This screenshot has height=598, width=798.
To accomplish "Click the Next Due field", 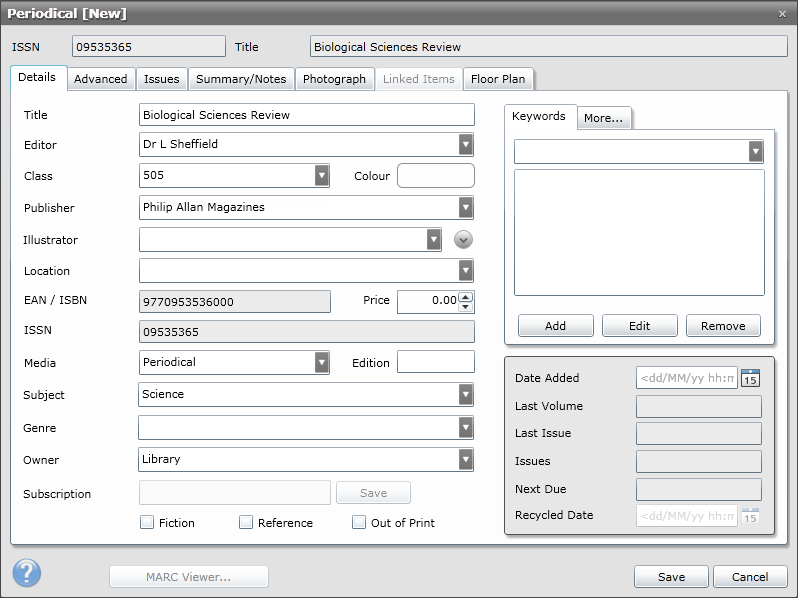I will tap(699, 489).
